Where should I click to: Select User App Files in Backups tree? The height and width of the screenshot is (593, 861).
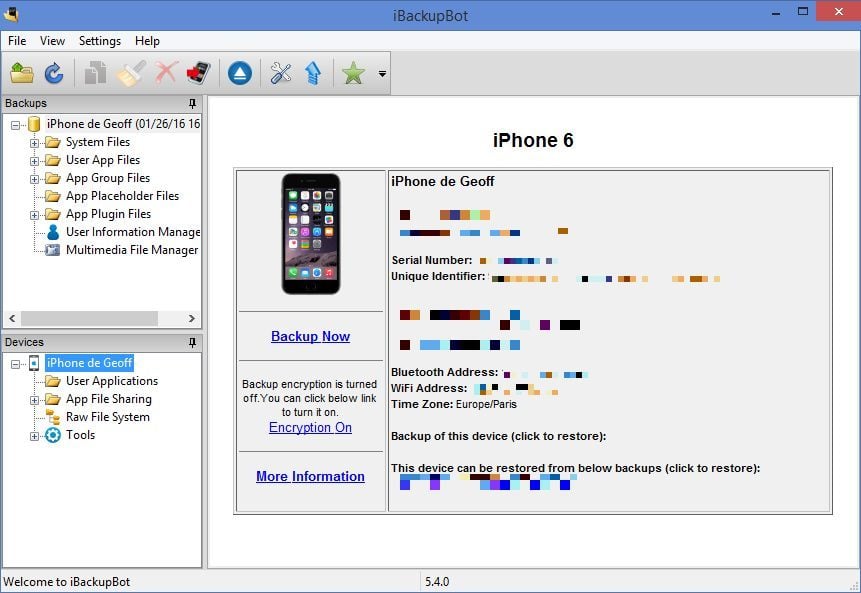point(103,160)
